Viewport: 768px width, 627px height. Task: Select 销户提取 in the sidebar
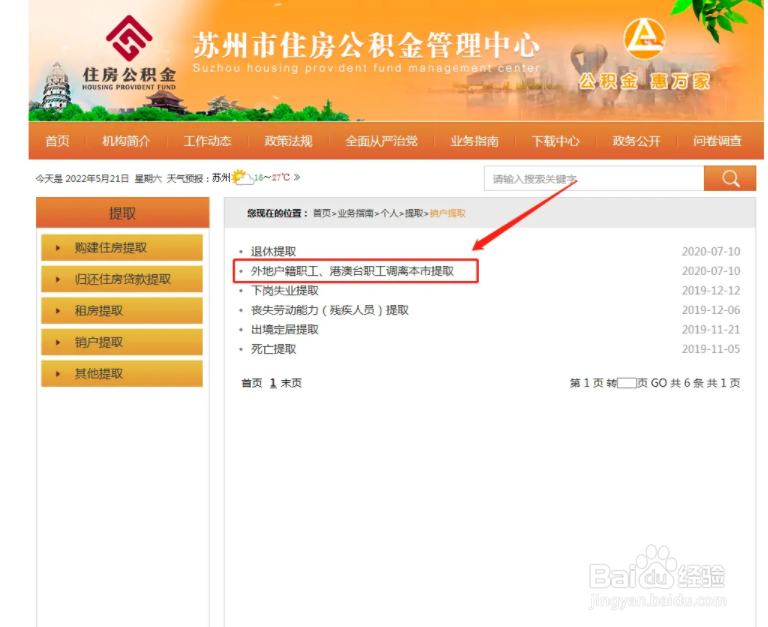pos(122,342)
